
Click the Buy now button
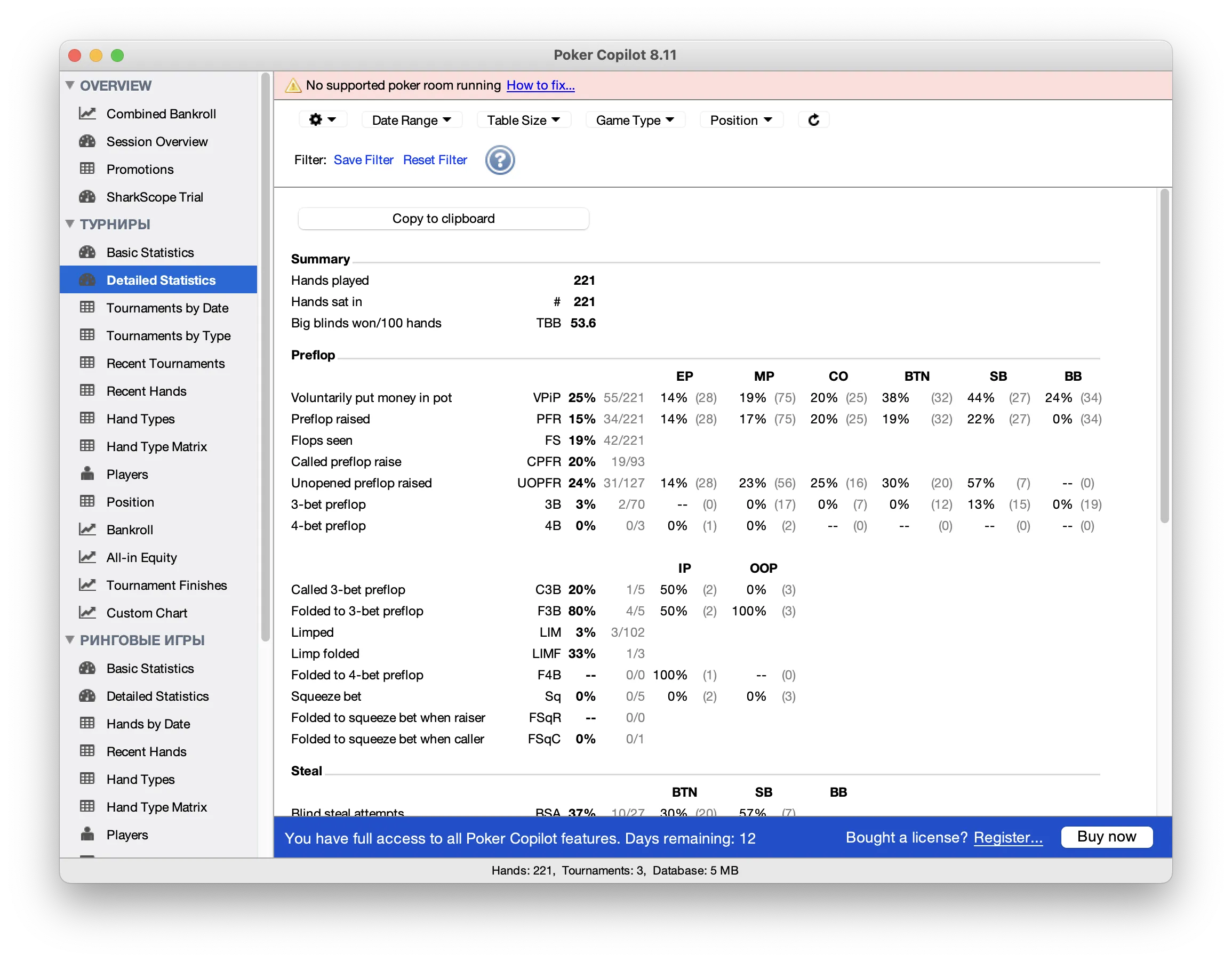tap(1106, 837)
